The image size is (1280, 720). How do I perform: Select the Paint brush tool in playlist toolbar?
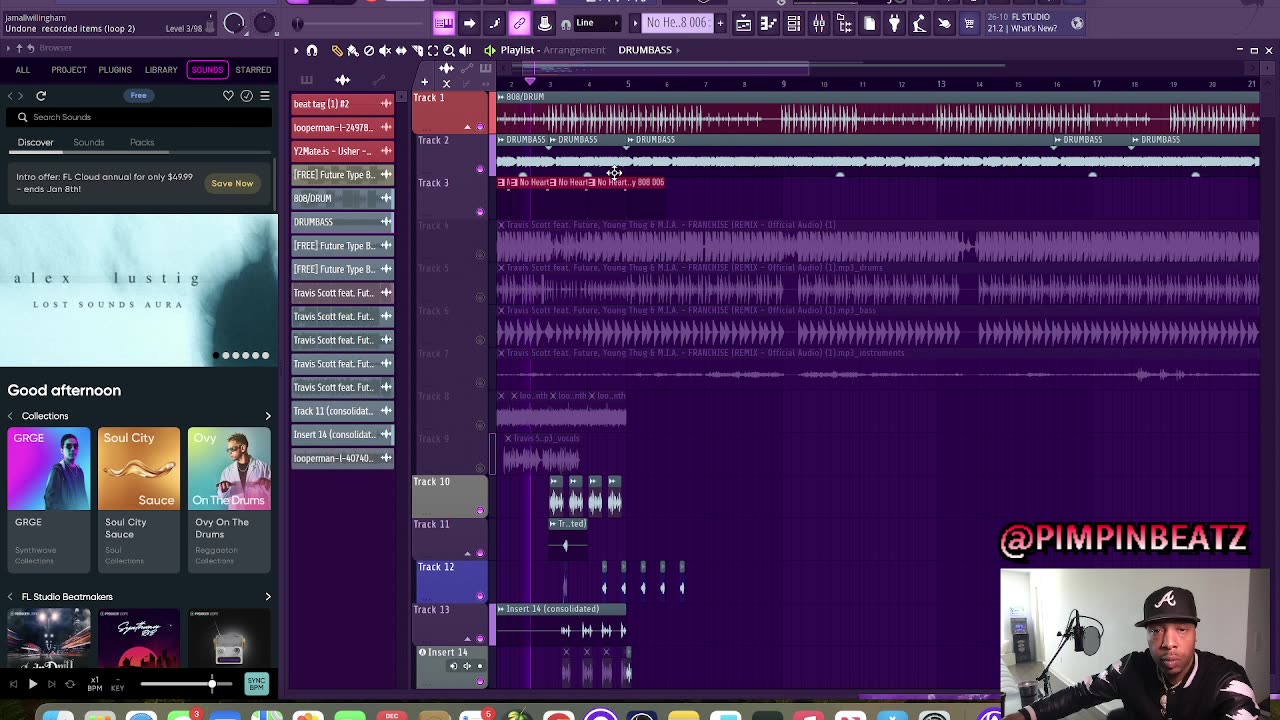click(353, 50)
